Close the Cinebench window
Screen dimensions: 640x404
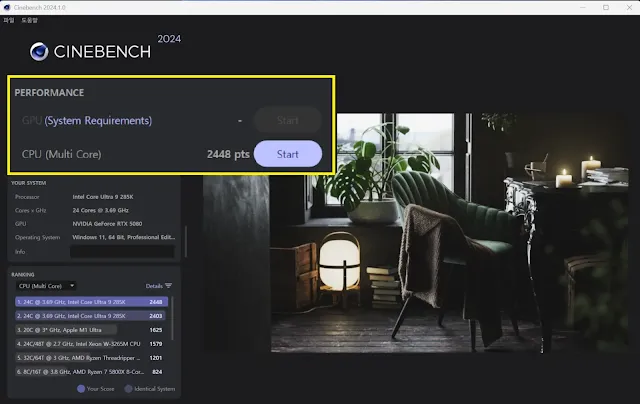629,7
